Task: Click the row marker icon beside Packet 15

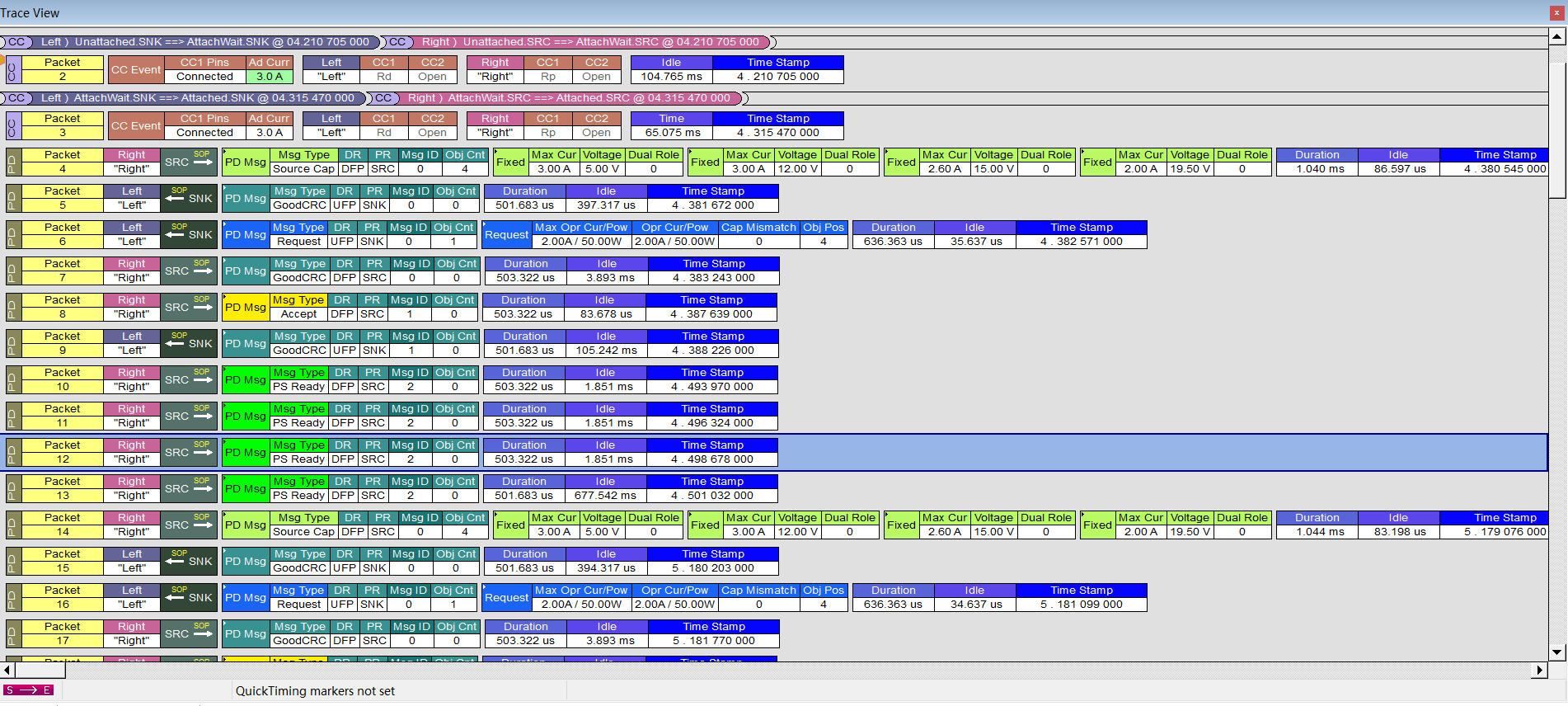Action: pos(13,561)
